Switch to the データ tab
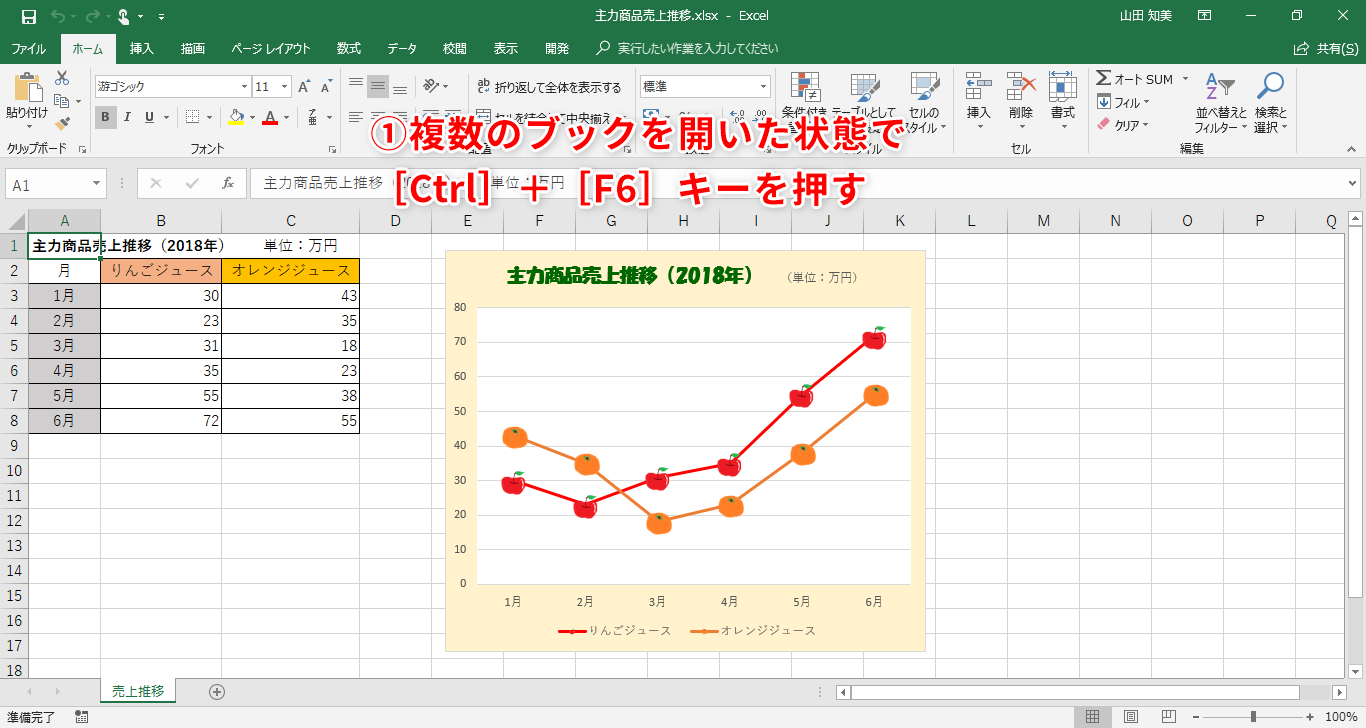Image resolution: width=1366 pixels, height=728 pixels. tap(402, 48)
